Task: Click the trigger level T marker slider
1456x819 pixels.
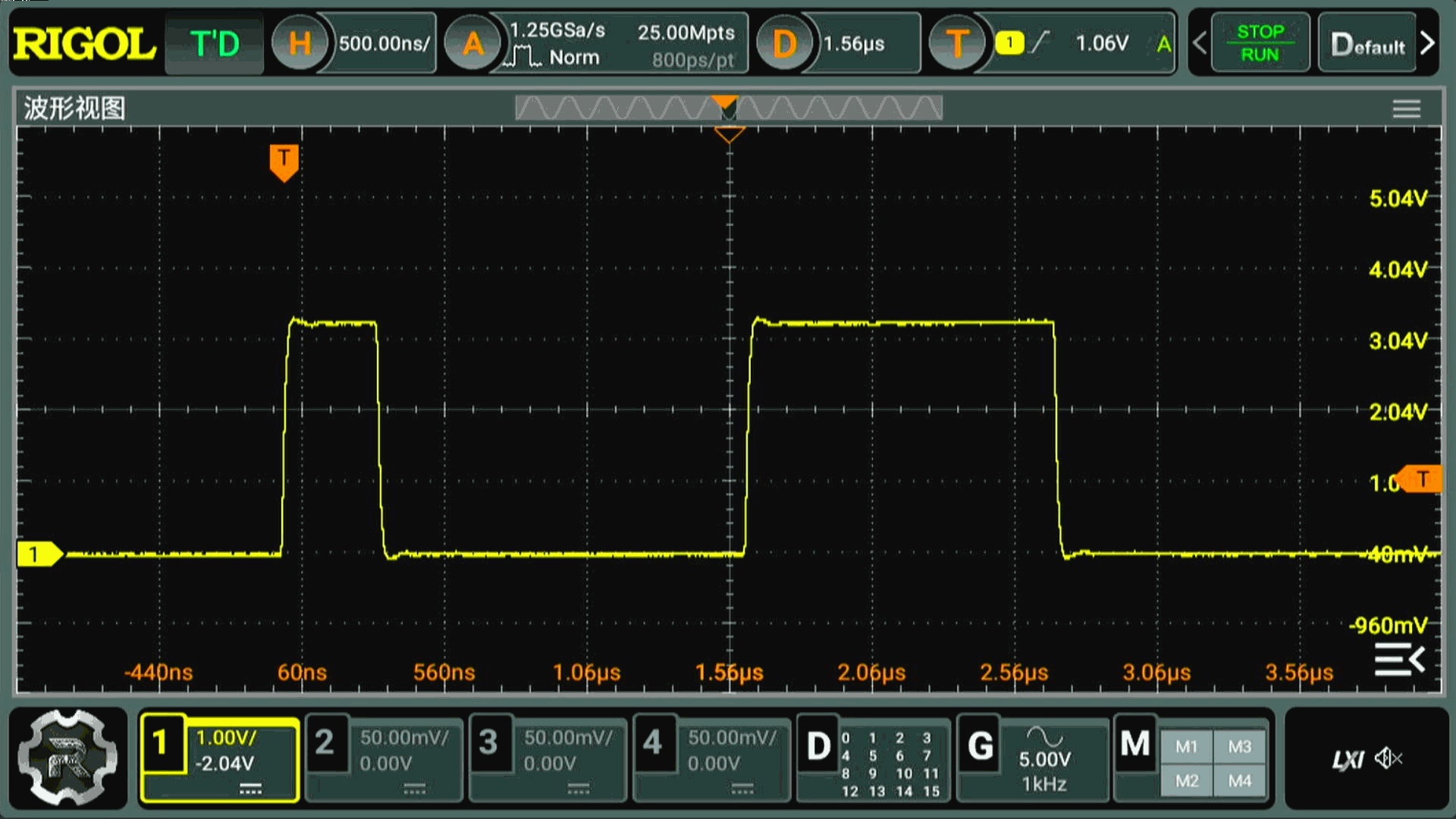Action: tap(1422, 479)
